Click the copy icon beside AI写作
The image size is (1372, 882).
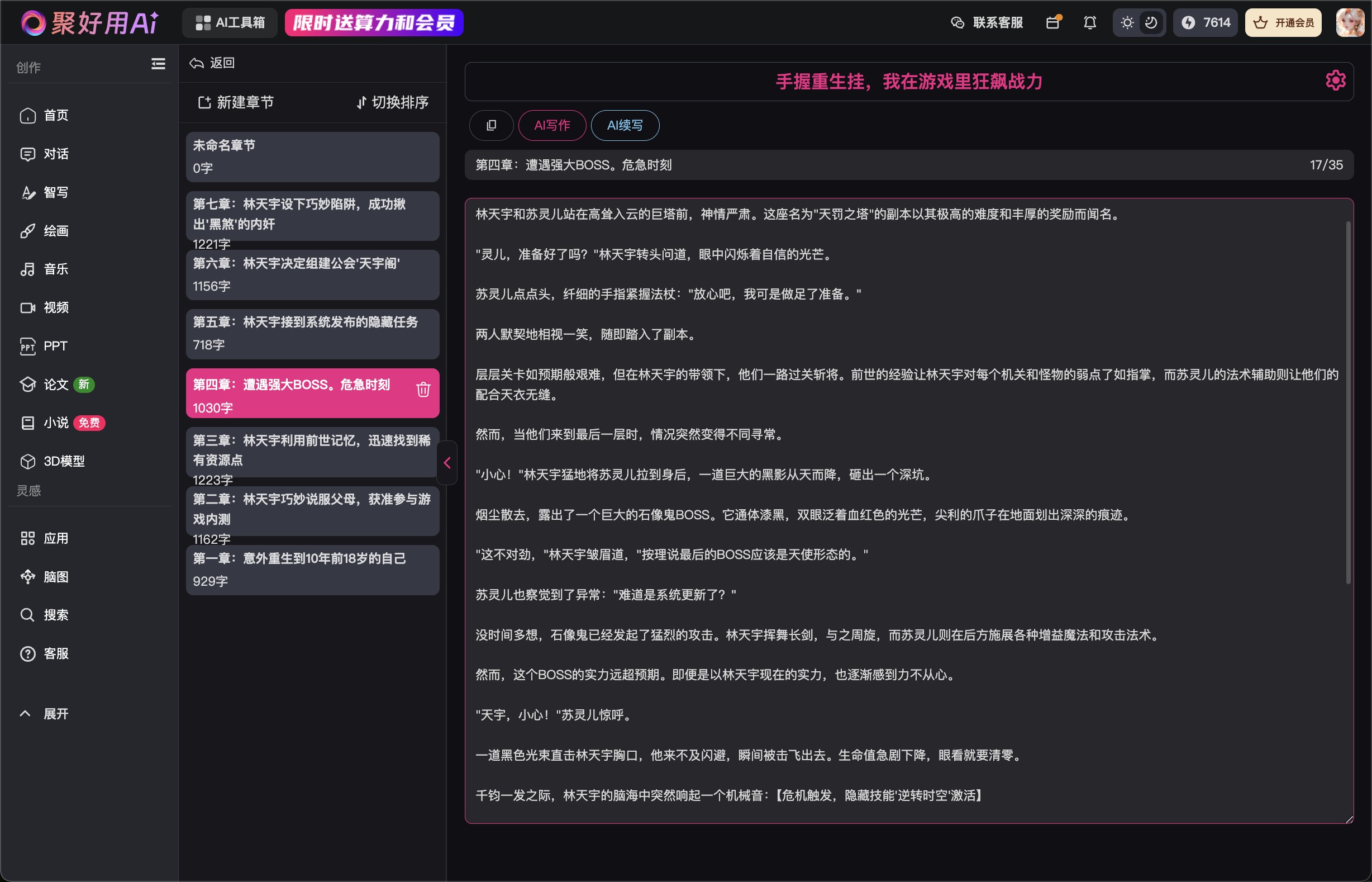pyautogui.click(x=491, y=125)
